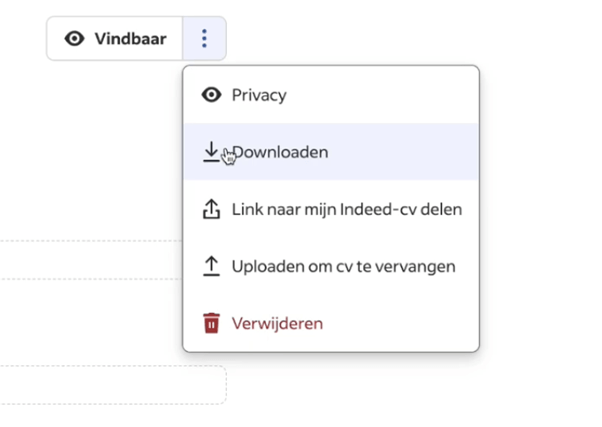Viewport: 602px width, 427px height.
Task: Click the download arrow icon
Action: [x=211, y=152]
